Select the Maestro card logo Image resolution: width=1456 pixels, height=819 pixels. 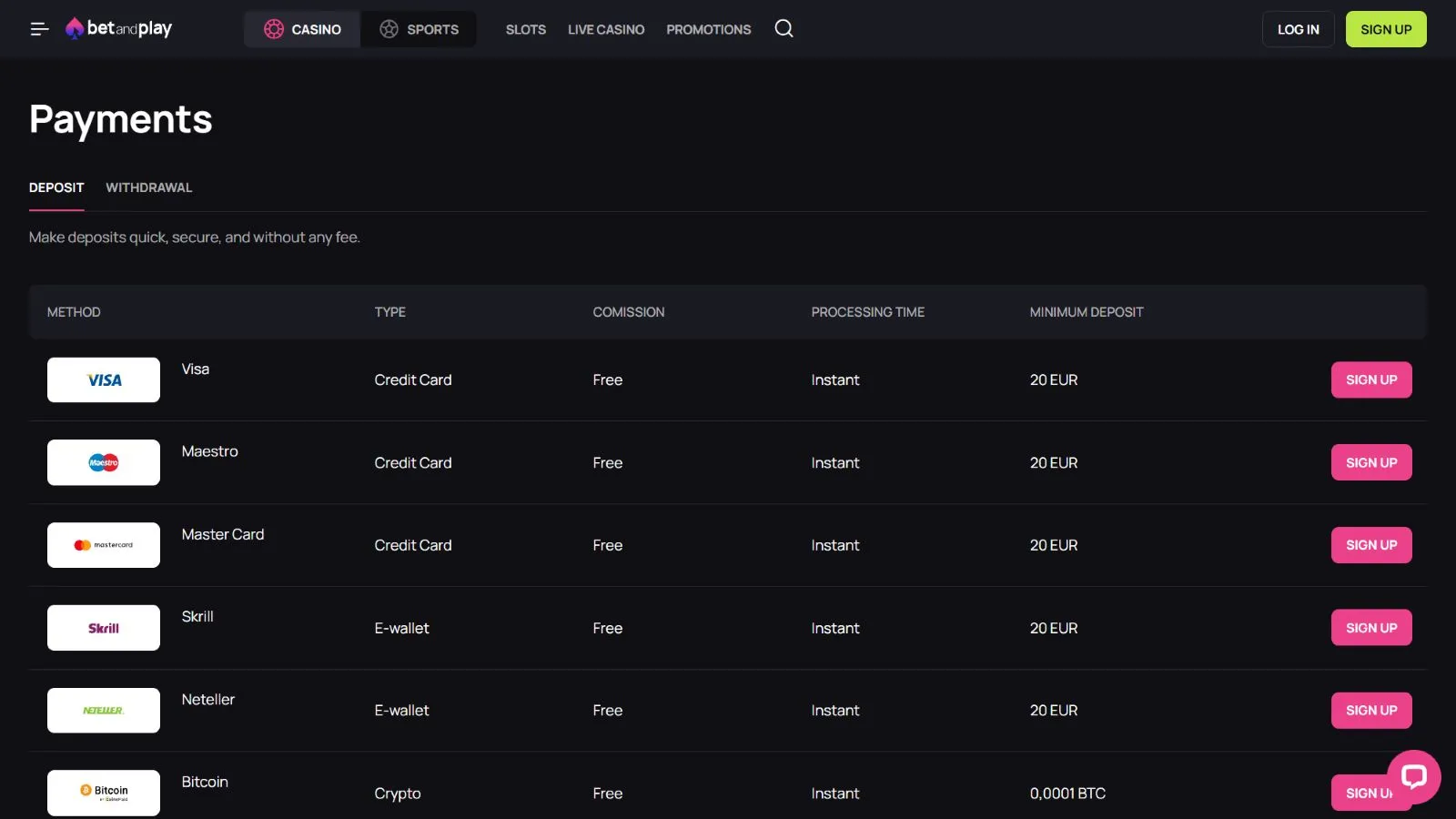point(104,462)
